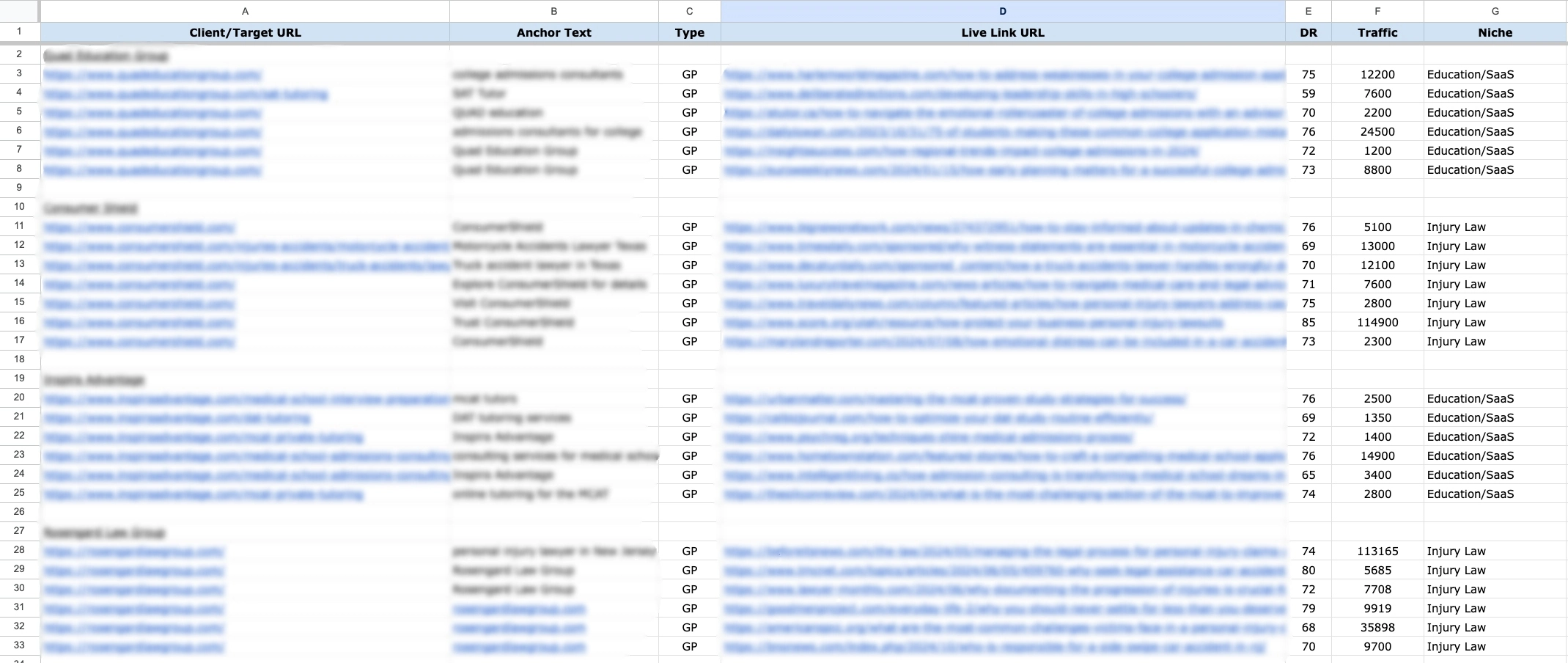Click the 'Niche' header cell

(x=1495, y=32)
